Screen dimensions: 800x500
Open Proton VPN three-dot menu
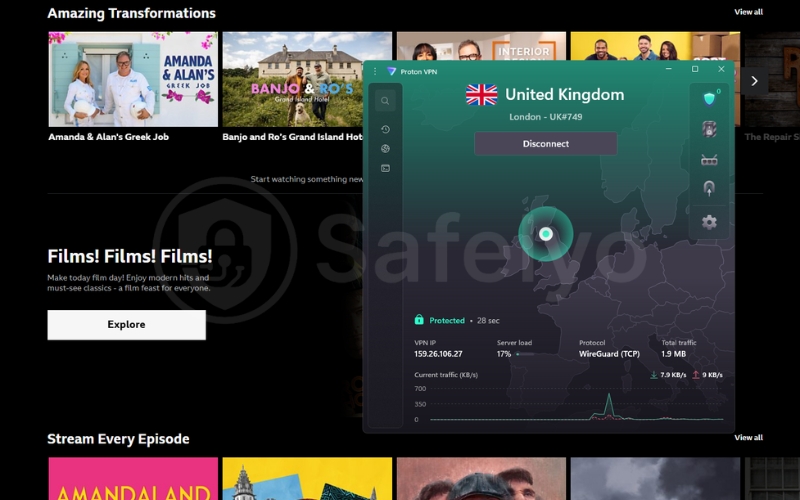375,71
